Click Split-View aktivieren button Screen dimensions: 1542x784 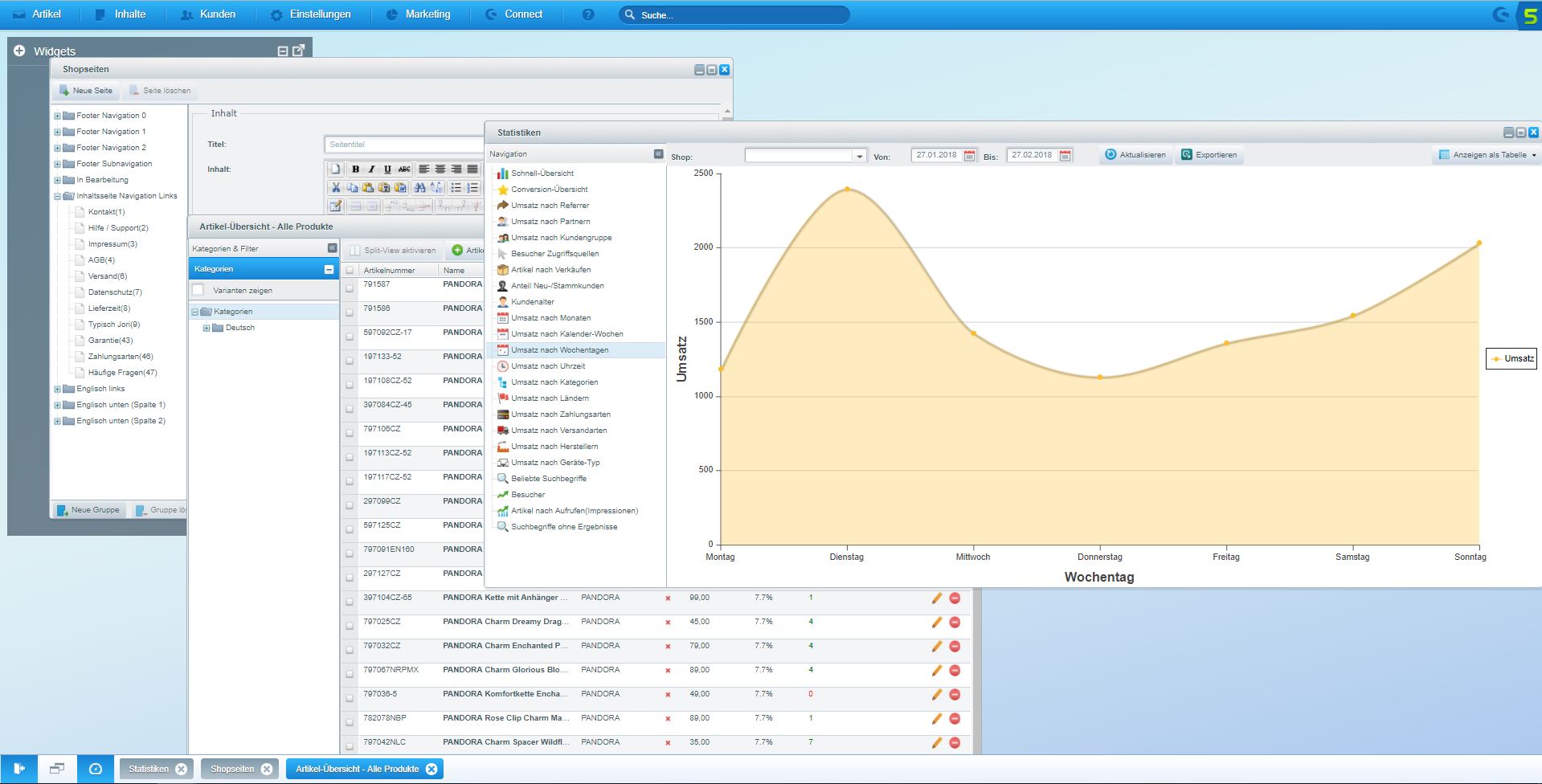393,251
